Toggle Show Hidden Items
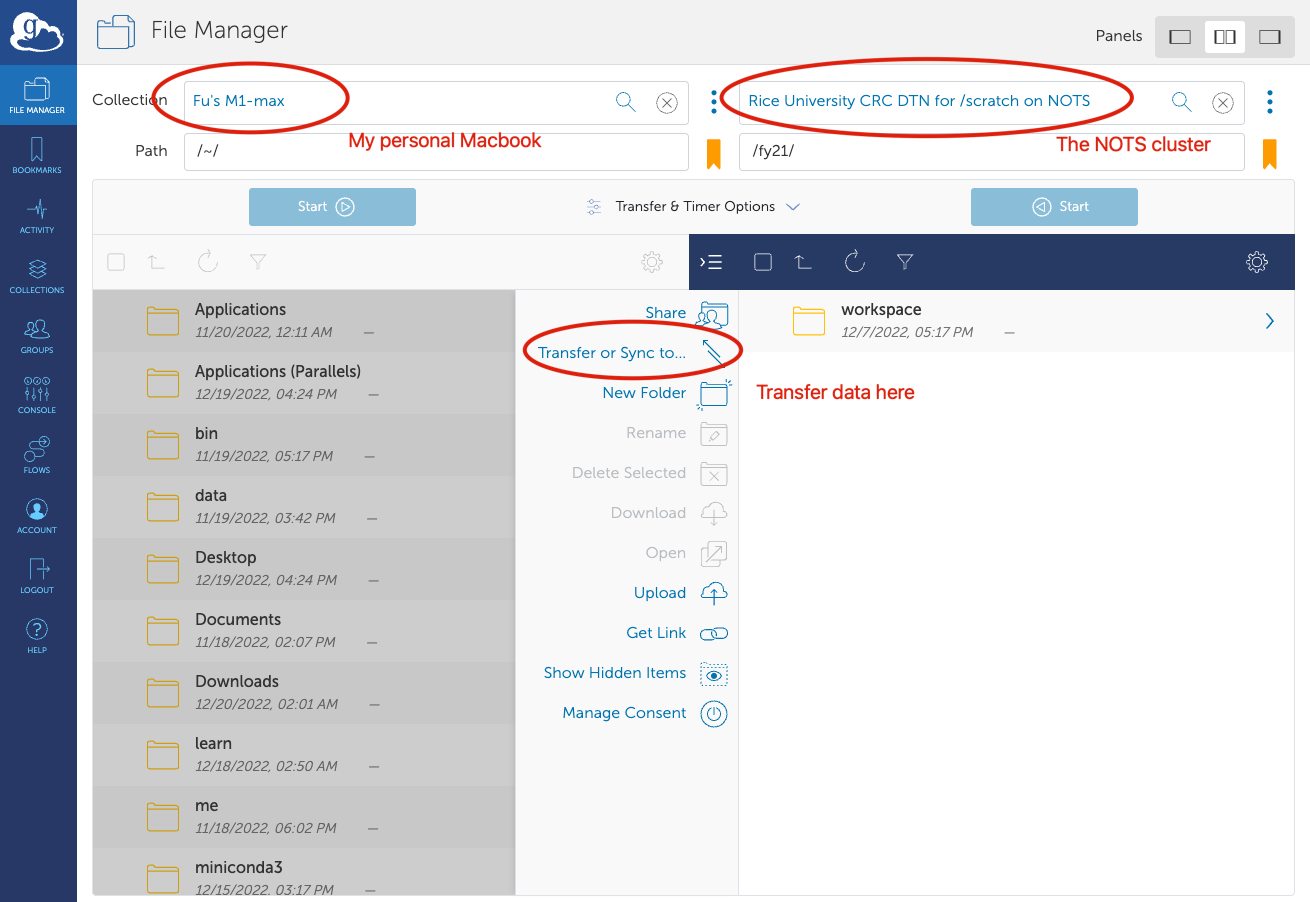The image size is (1310, 902). 635,673
